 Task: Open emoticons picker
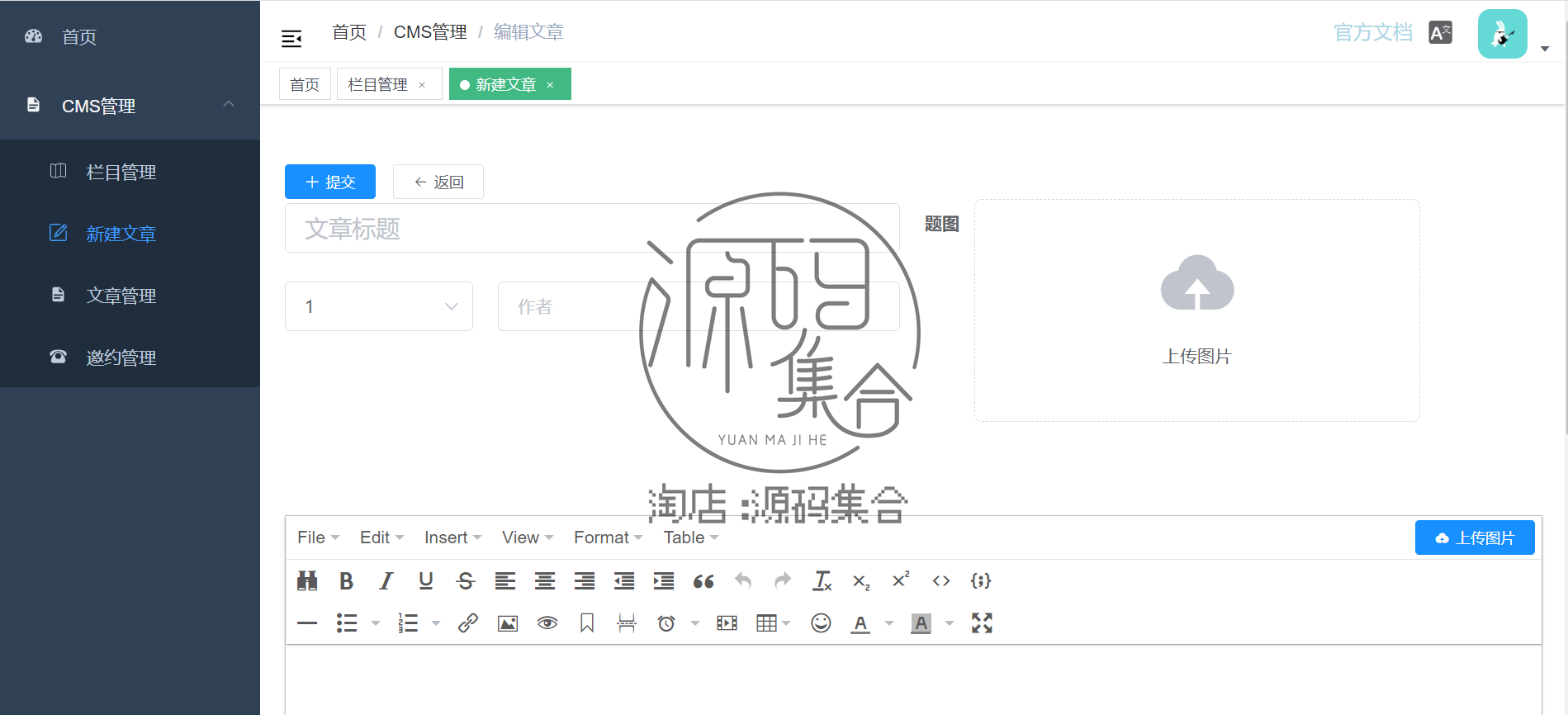821,623
